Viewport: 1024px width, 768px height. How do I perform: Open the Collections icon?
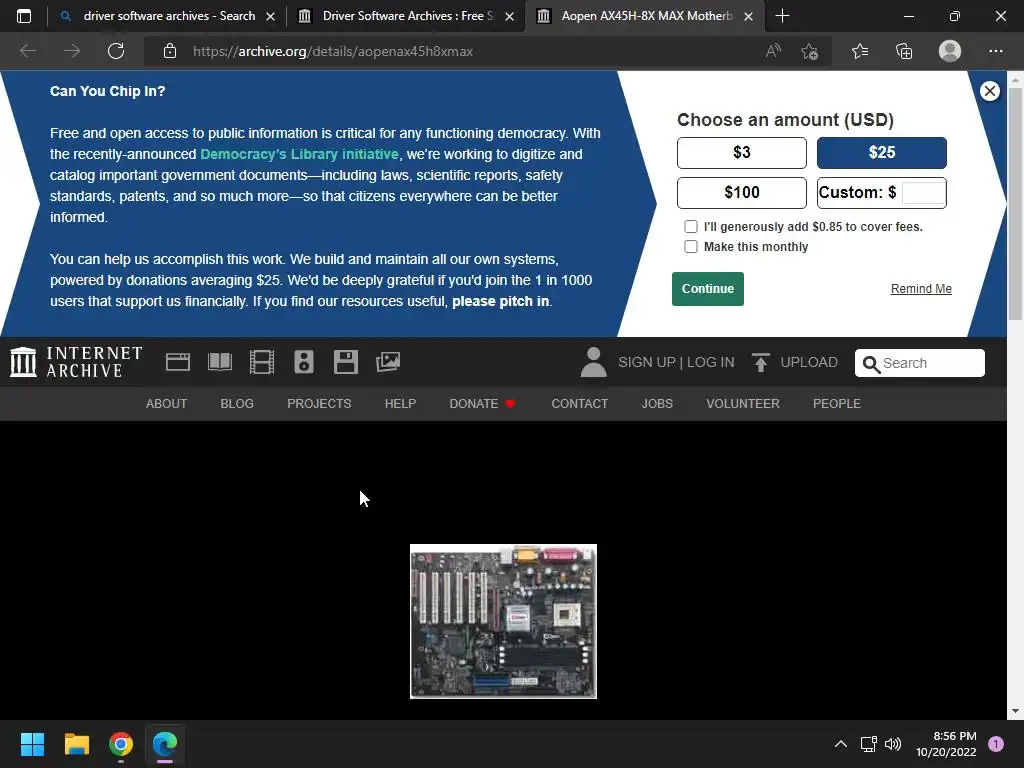pos(904,51)
